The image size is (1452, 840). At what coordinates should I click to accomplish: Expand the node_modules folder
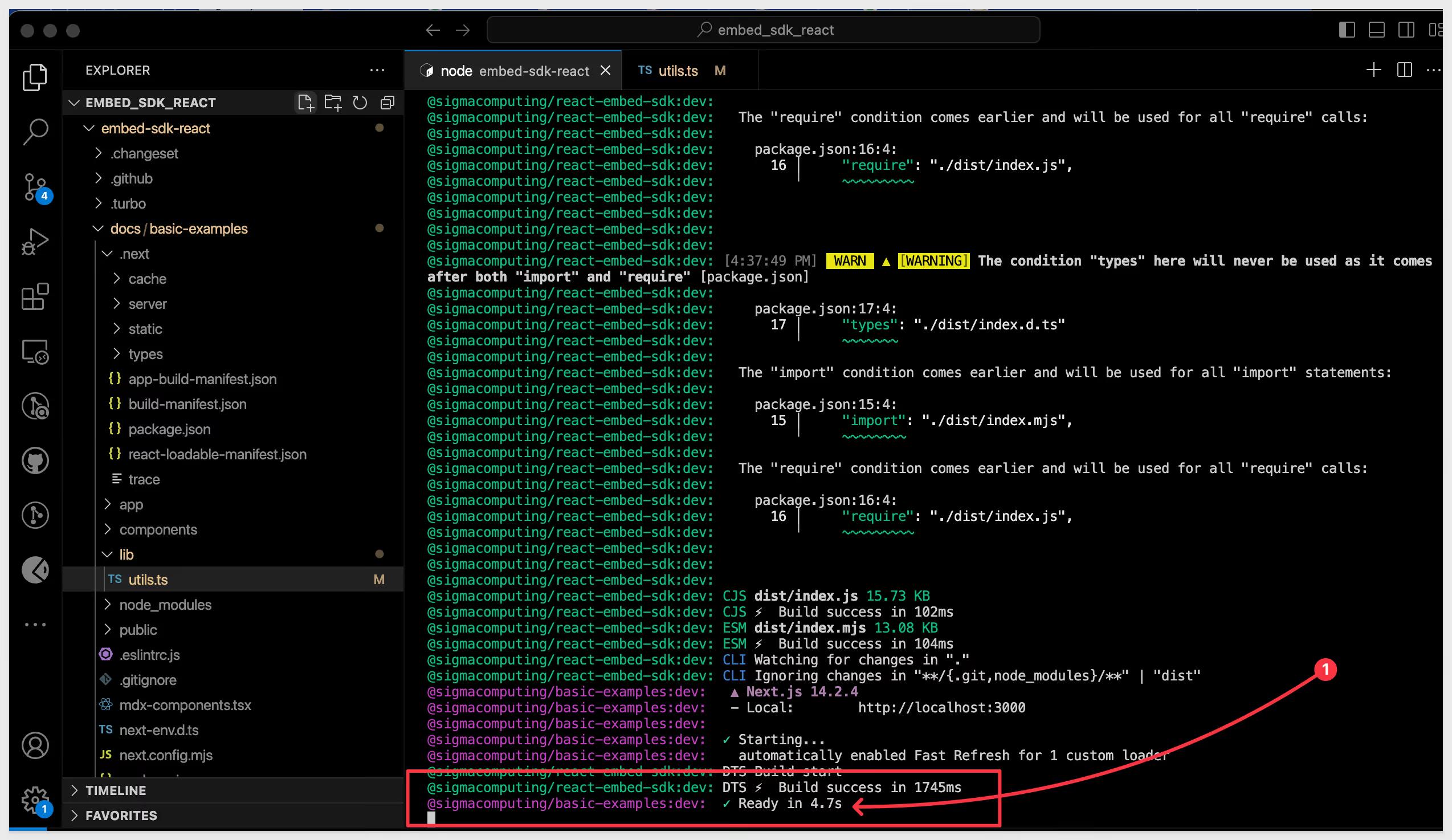(x=233, y=605)
